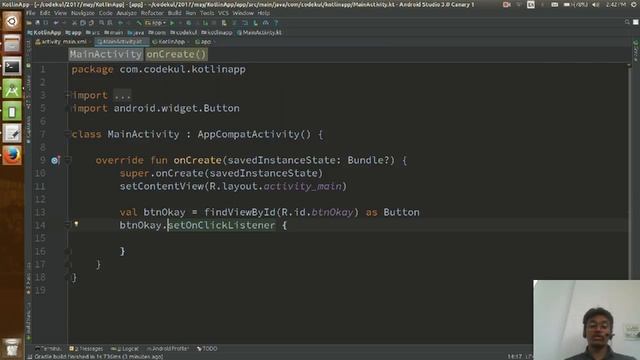The height and width of the screenshot is (360, 640).
Task: Click the clock in top panel
Action: [616, 4]
